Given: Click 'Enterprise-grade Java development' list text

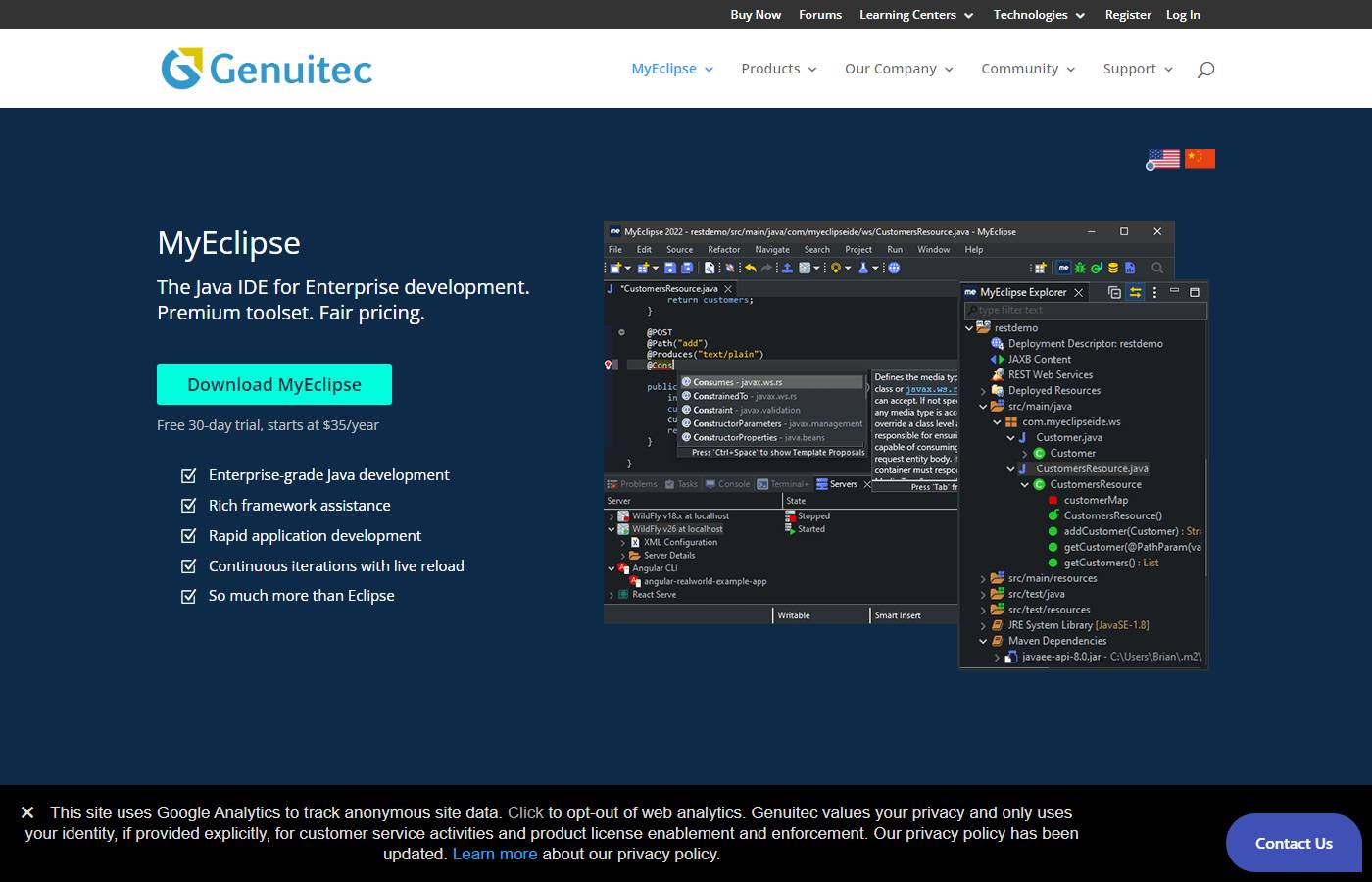Looking at the screenshot, I should (329, 475).
